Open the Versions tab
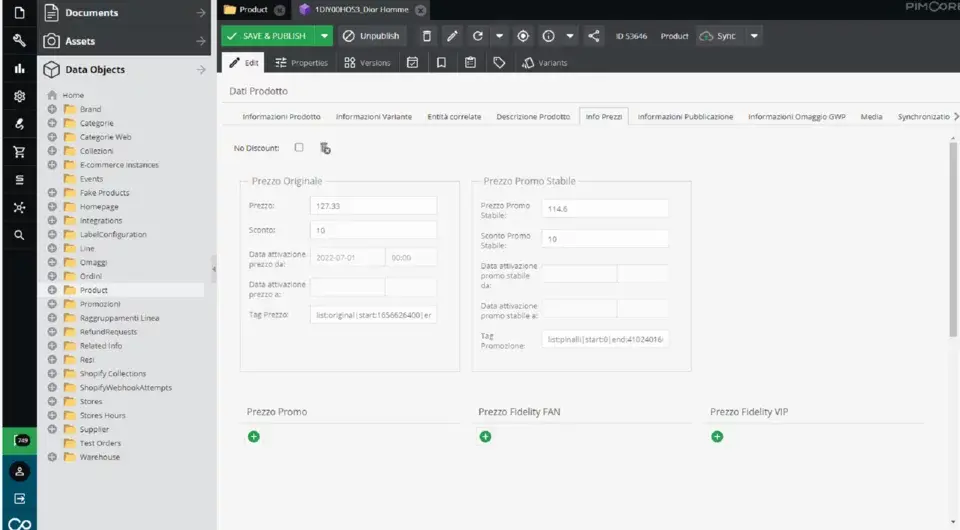Image resolution: width=960 pixels, height=530 pixels. click(x=367, y=62)
